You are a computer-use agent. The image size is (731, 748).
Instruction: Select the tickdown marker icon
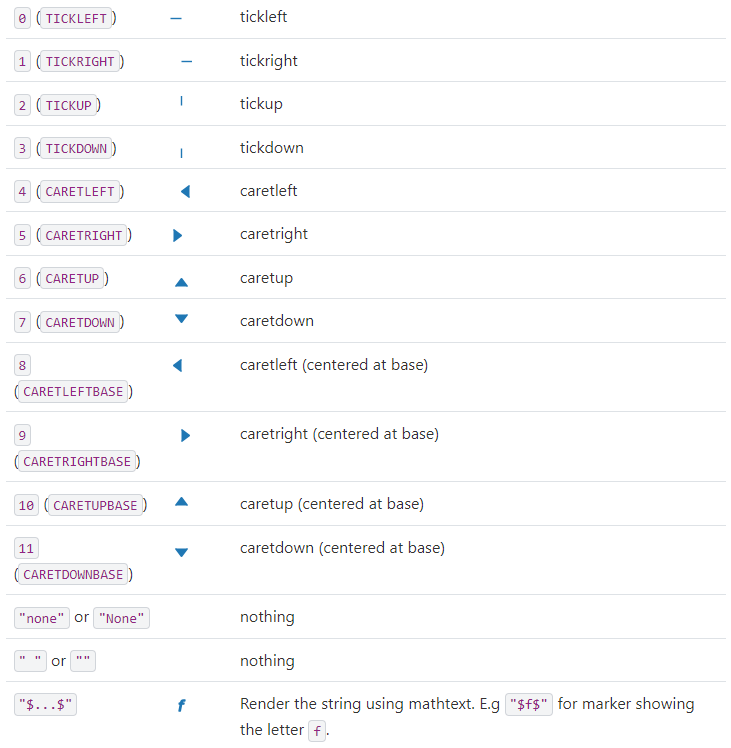pyautogui.click(x=181, y=153)
